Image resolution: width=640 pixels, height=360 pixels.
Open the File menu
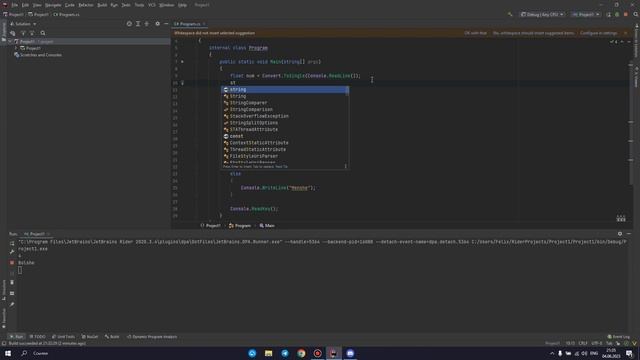[15, 5]
